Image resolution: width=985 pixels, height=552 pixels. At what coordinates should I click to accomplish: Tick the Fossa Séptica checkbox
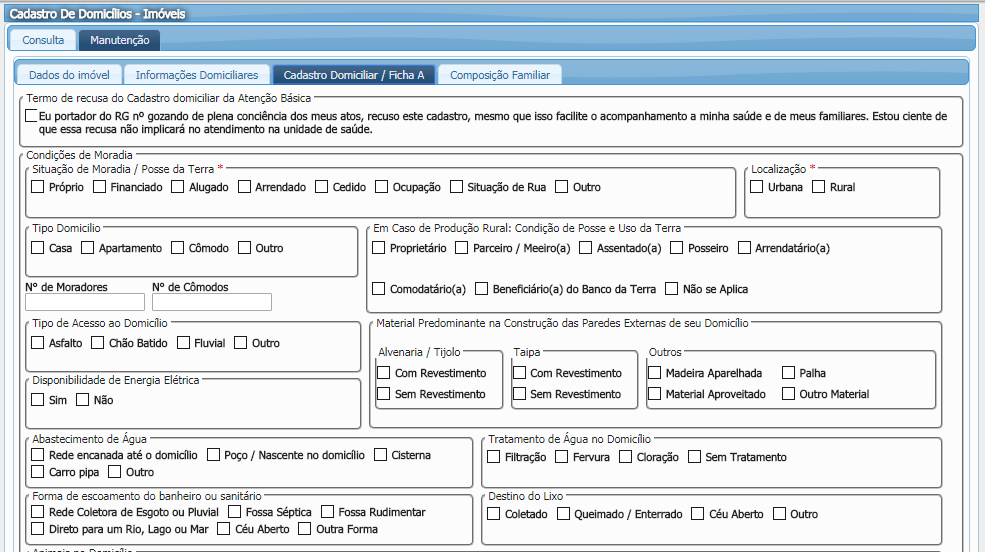click(x=234, y=511)
